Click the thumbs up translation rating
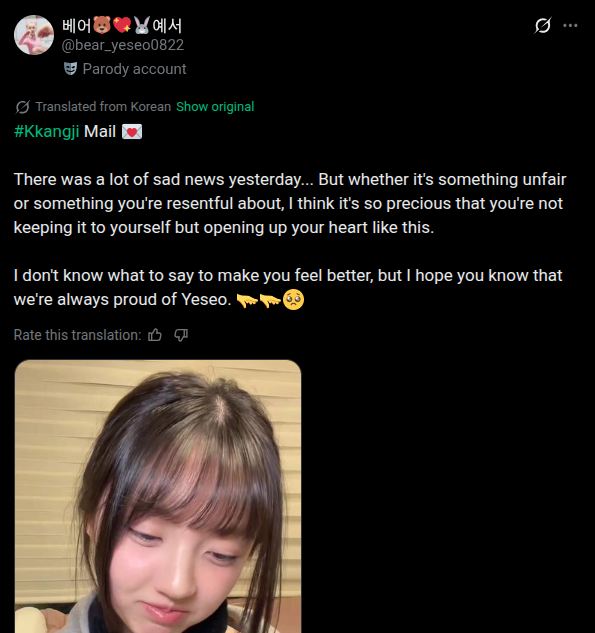 (x=155, y=335)
